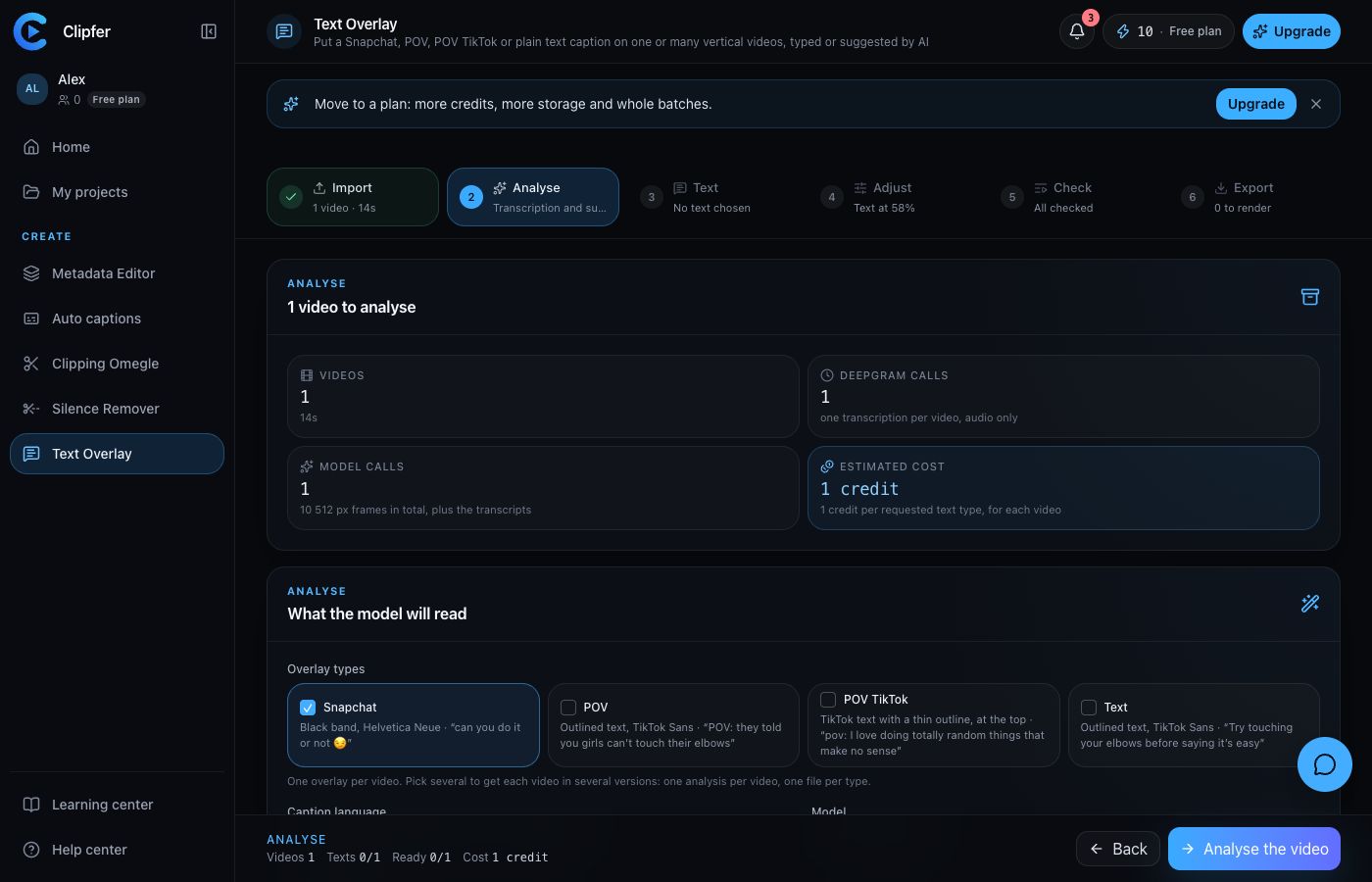Open the Auto captions tool
The height and width of the screenshot is (882, 1372).
tap(117, 318)
